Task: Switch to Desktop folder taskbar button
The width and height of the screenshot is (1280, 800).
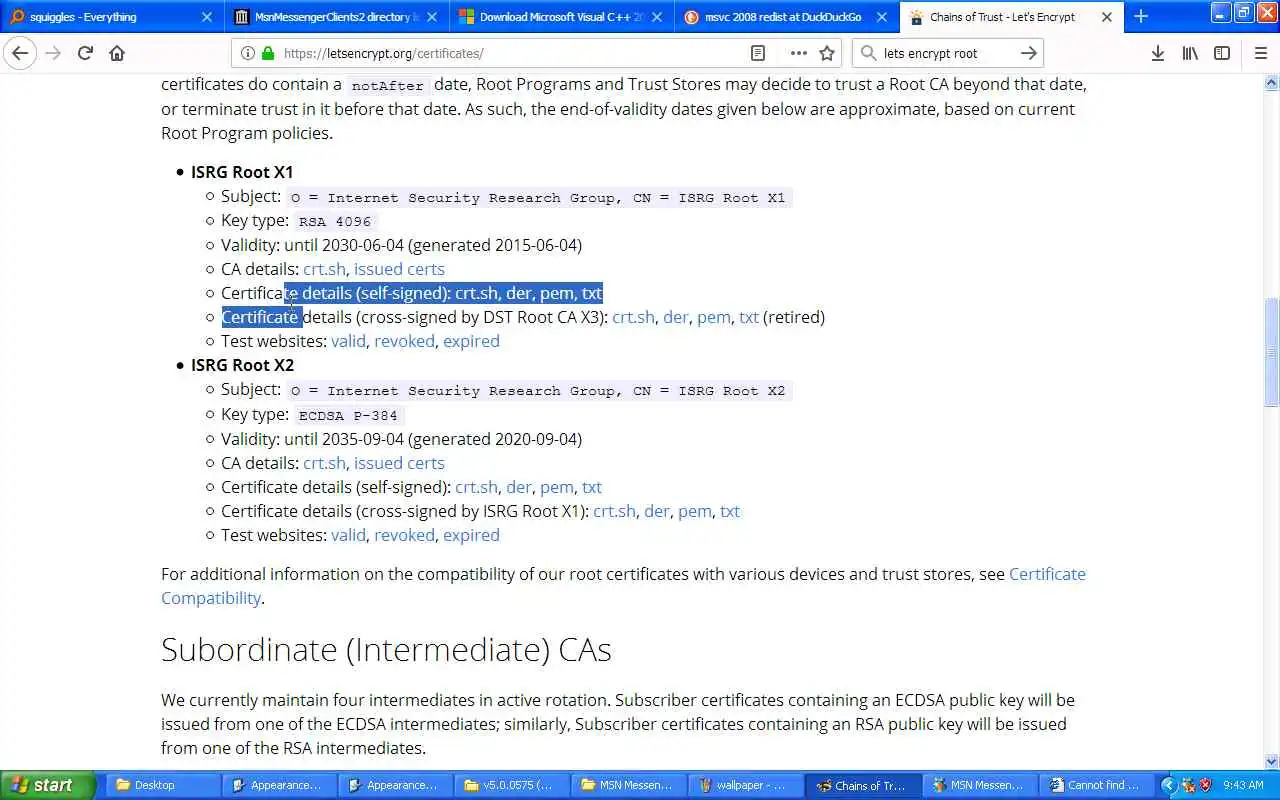Action: pyautogui.click(x=162, y=785)
